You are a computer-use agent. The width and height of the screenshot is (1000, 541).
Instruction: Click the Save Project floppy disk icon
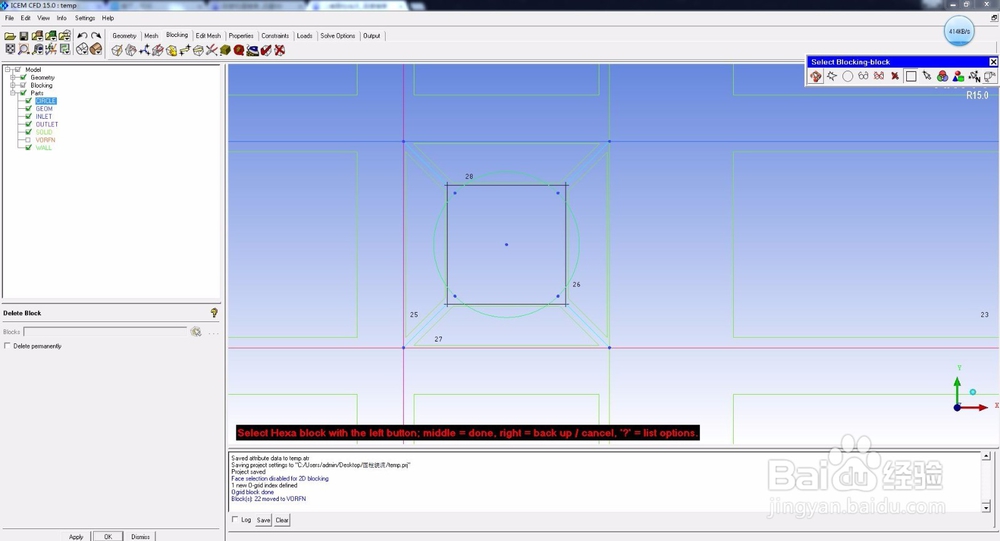click(x=24, y=36)
